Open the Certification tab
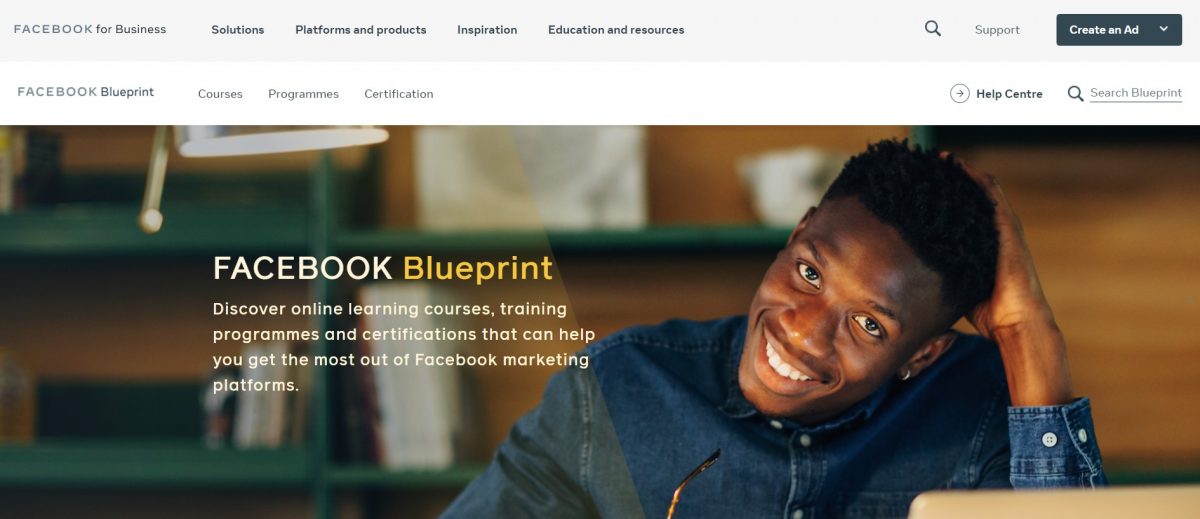This screenshot has width=1200, height=519. [399, 94]
